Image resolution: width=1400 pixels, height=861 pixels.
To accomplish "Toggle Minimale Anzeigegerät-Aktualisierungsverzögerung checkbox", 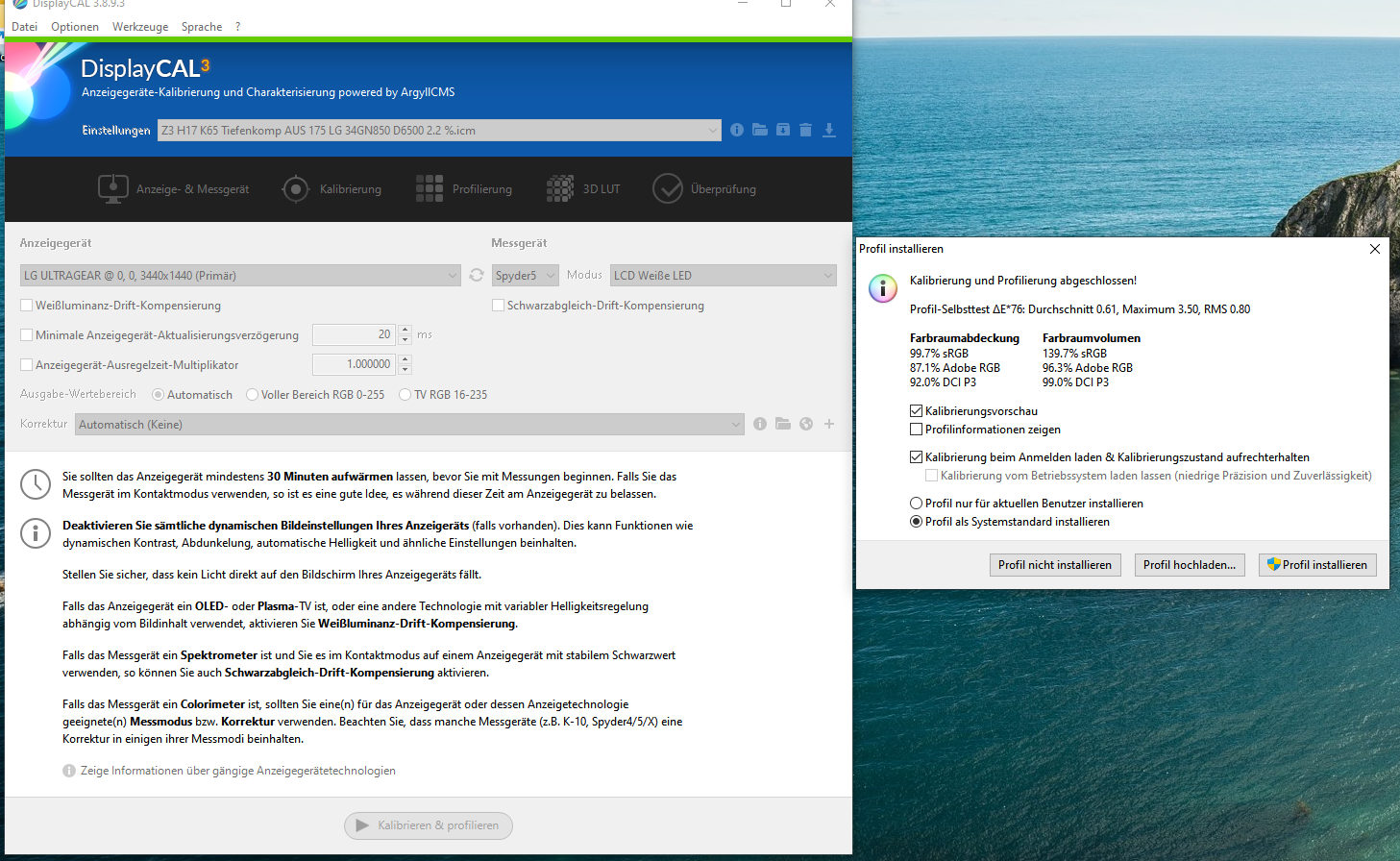I will pyautogui.click(x=27, y=335).
